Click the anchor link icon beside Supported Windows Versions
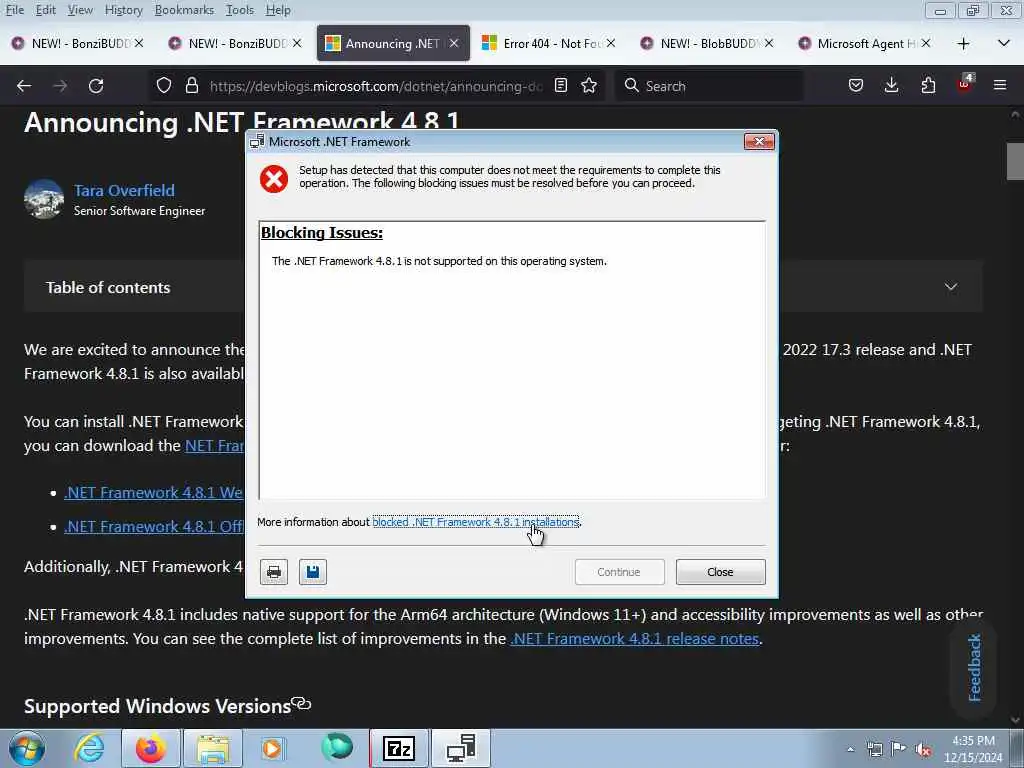The image size is (1024, 768). (301, 704)
